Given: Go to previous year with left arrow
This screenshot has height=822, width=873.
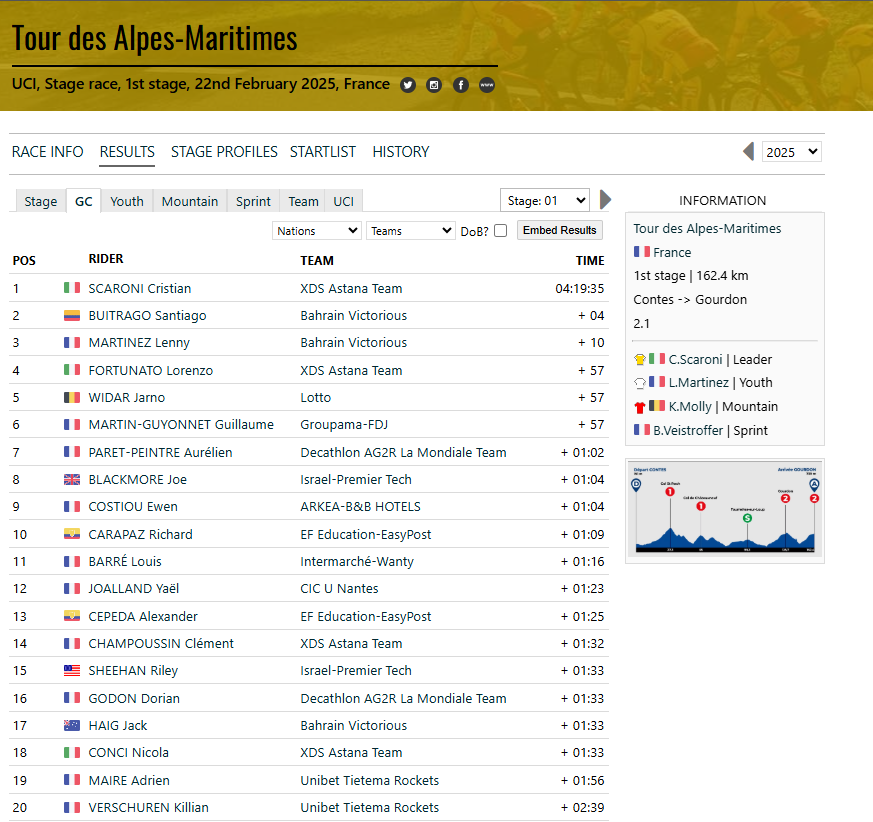Looking at the screenshot, I should pos(748,151).
